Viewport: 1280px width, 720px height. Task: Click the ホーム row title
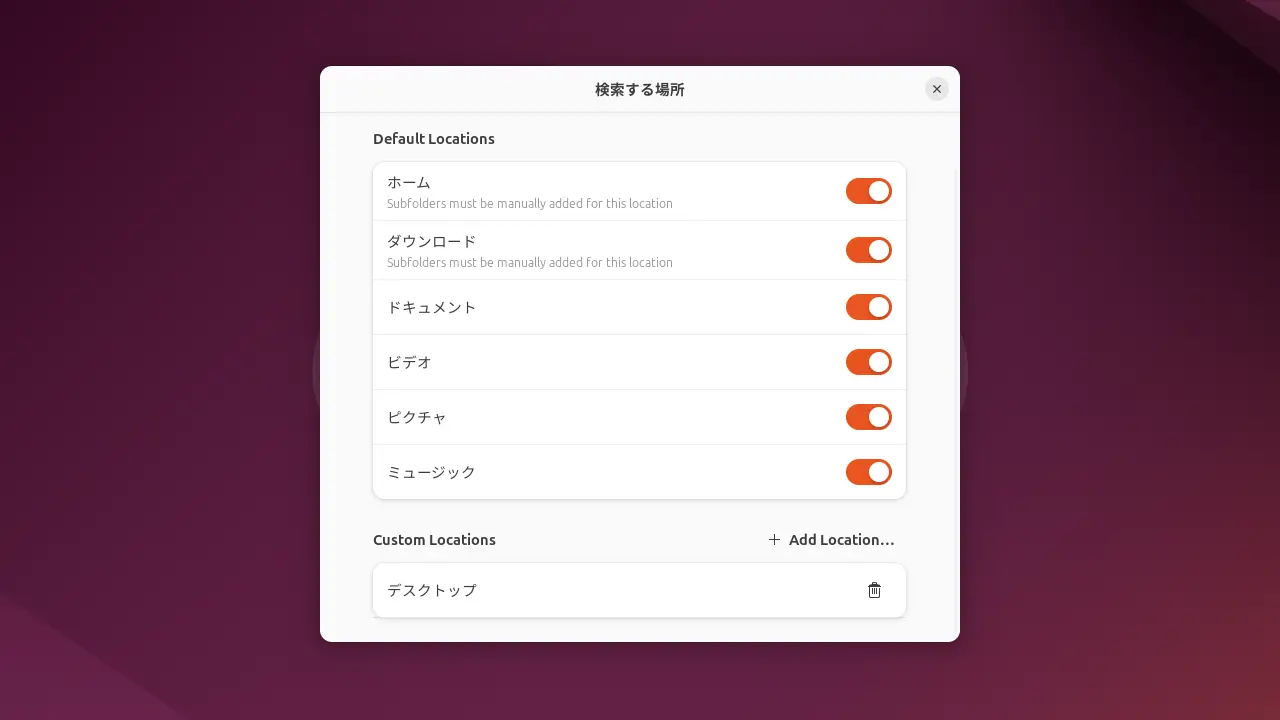[409, 182]
